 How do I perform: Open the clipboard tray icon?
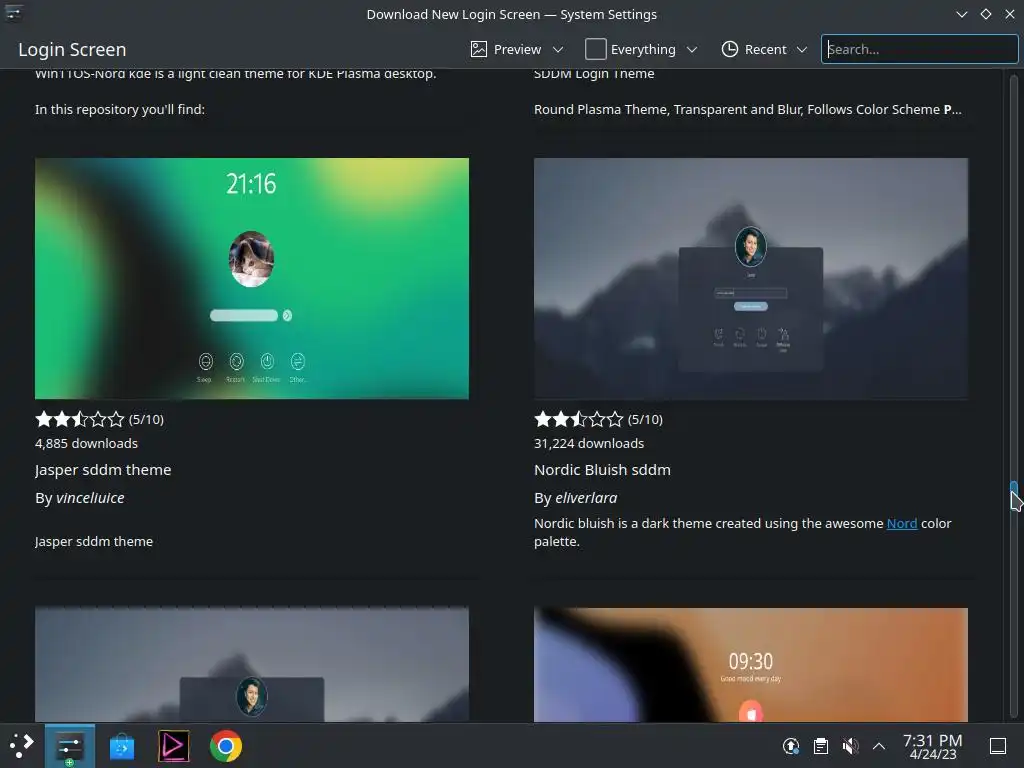pos(821,746)
